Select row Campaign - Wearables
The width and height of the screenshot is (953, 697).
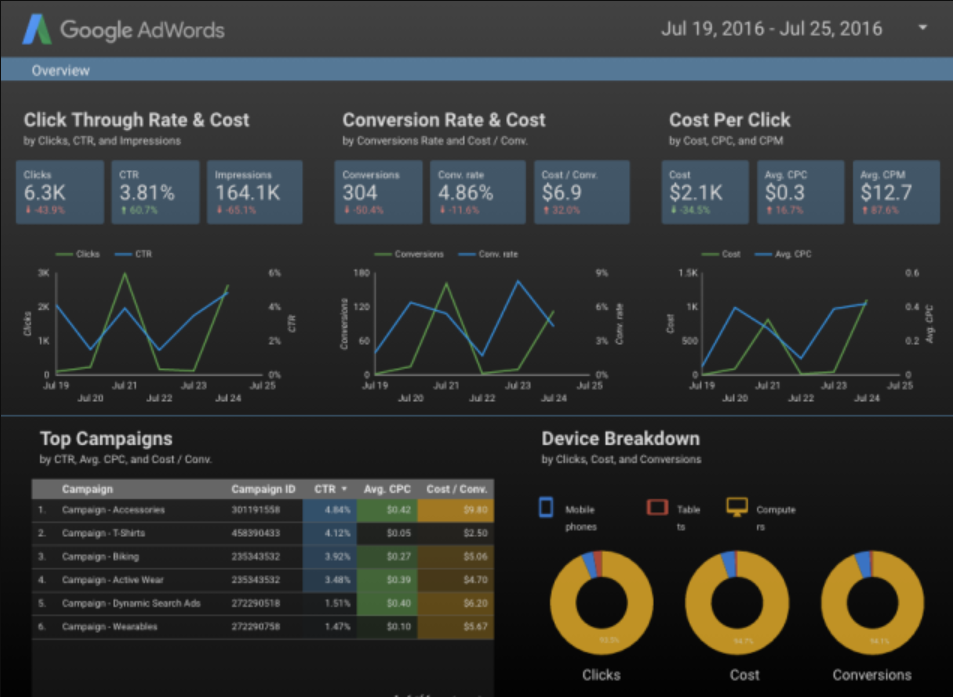click(x=263, y=627)
